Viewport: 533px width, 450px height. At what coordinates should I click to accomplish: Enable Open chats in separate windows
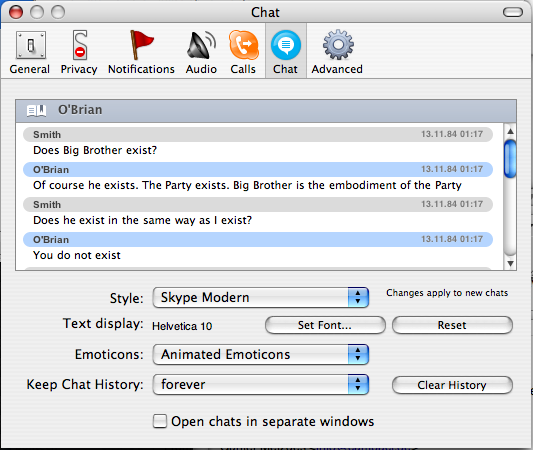pyautogui.click(x=160, y=421)
